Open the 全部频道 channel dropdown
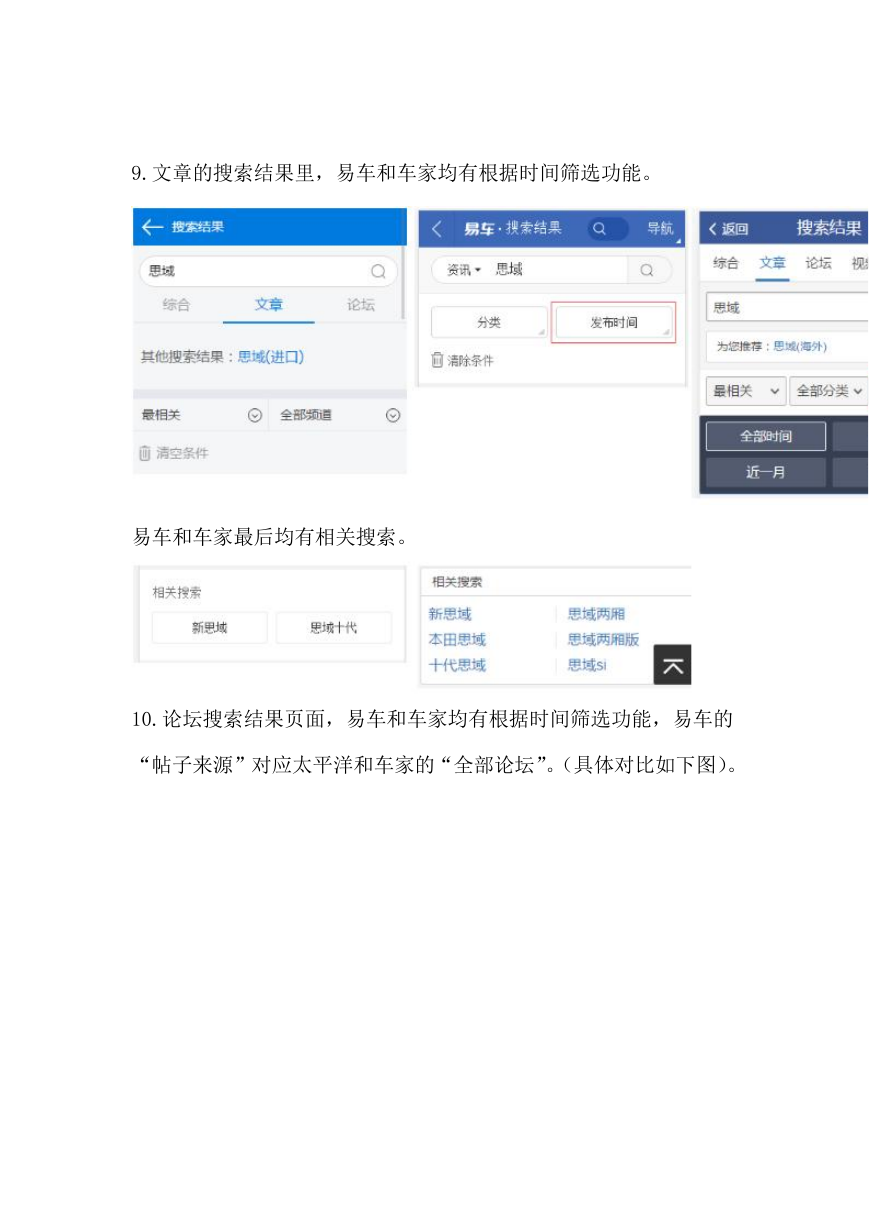Image resolution: width=869 pixels, height=1228 pixels. coord(338,415)
